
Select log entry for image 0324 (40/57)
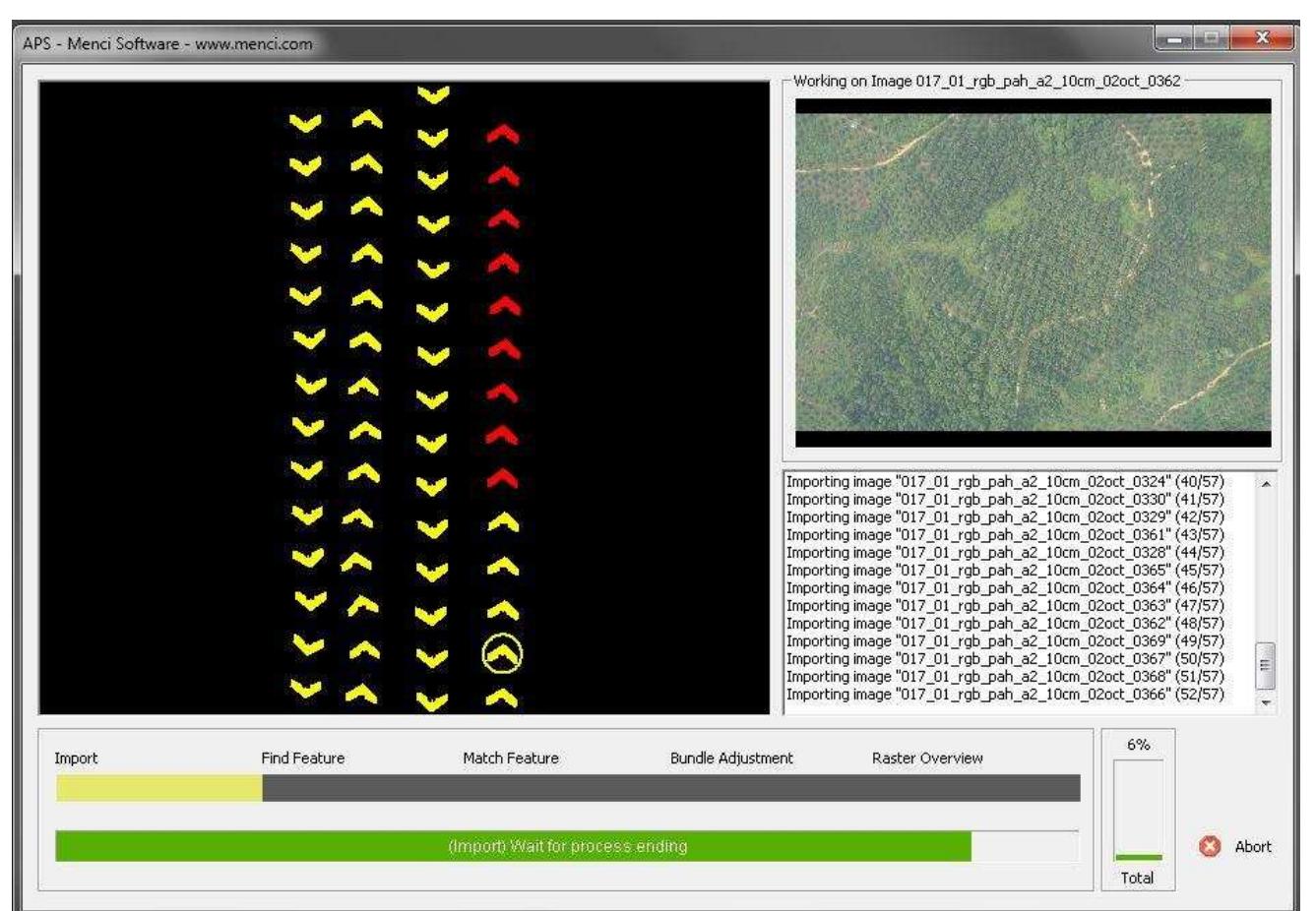tap(1004, 482)
